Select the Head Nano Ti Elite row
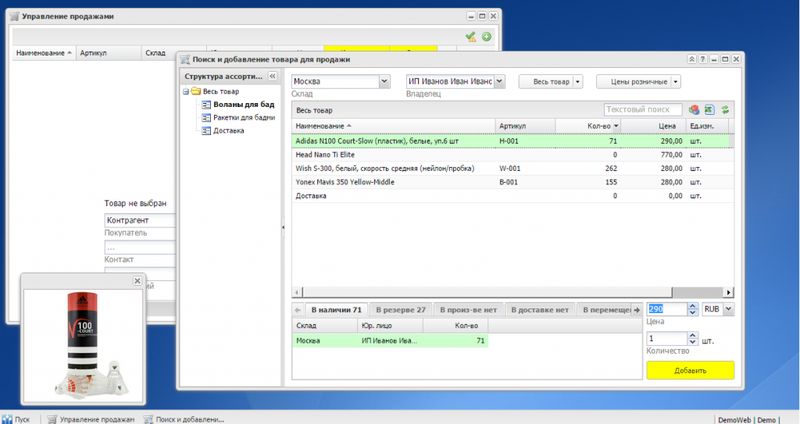Screen dimensions: 800x424 [513, 155]
